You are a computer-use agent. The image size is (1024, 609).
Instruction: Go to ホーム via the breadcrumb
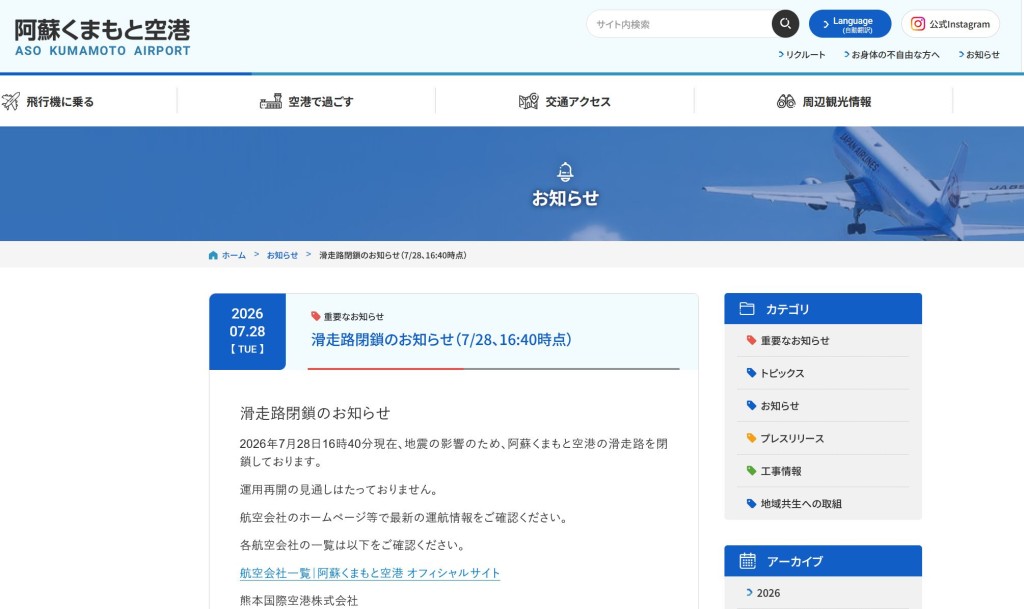point(234,255)
